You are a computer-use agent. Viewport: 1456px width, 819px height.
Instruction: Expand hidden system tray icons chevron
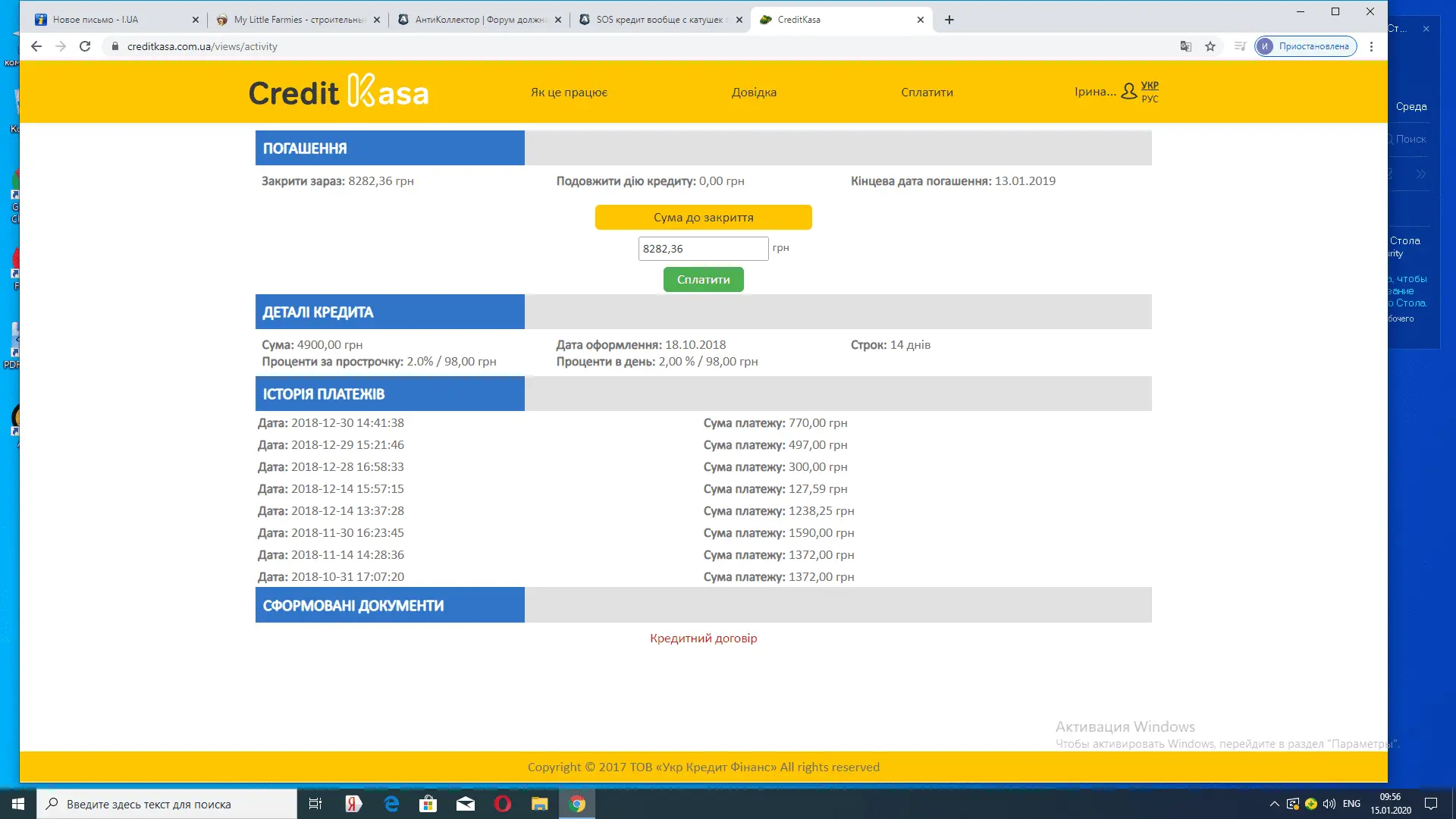[x=1274, y=804]
